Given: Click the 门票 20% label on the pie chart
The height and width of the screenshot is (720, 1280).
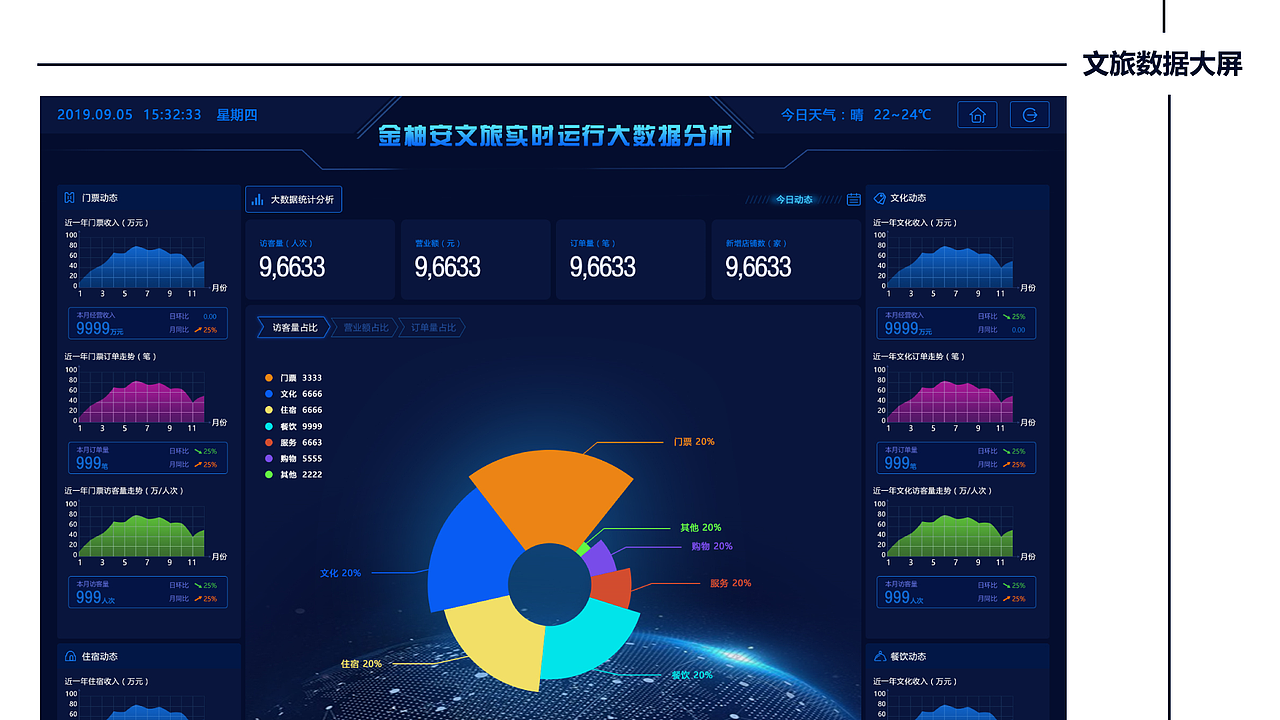Looking at the screenshot, I should pyautogui.click(x=693, y=440).
